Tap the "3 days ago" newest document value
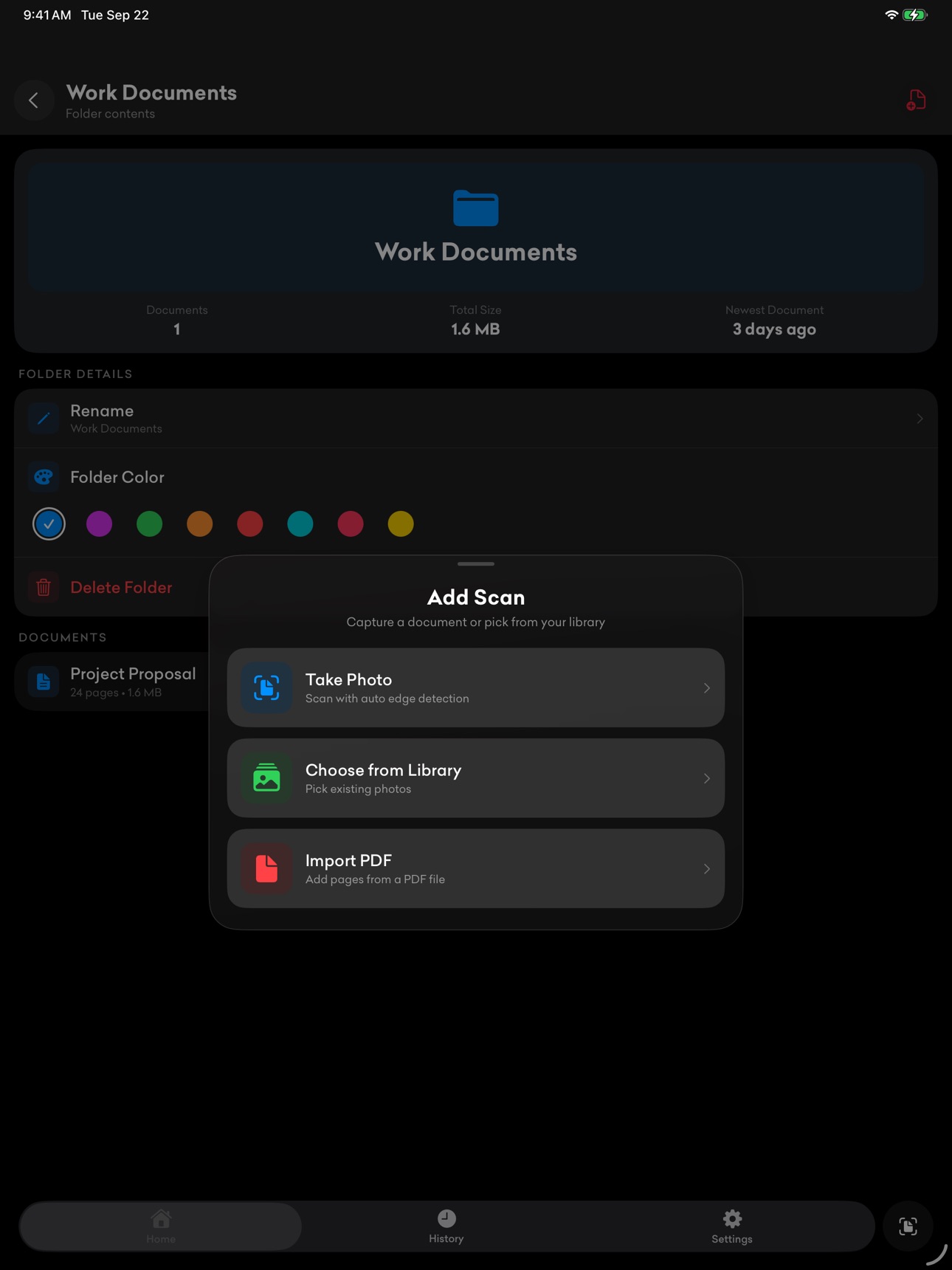 click(774, 329)
